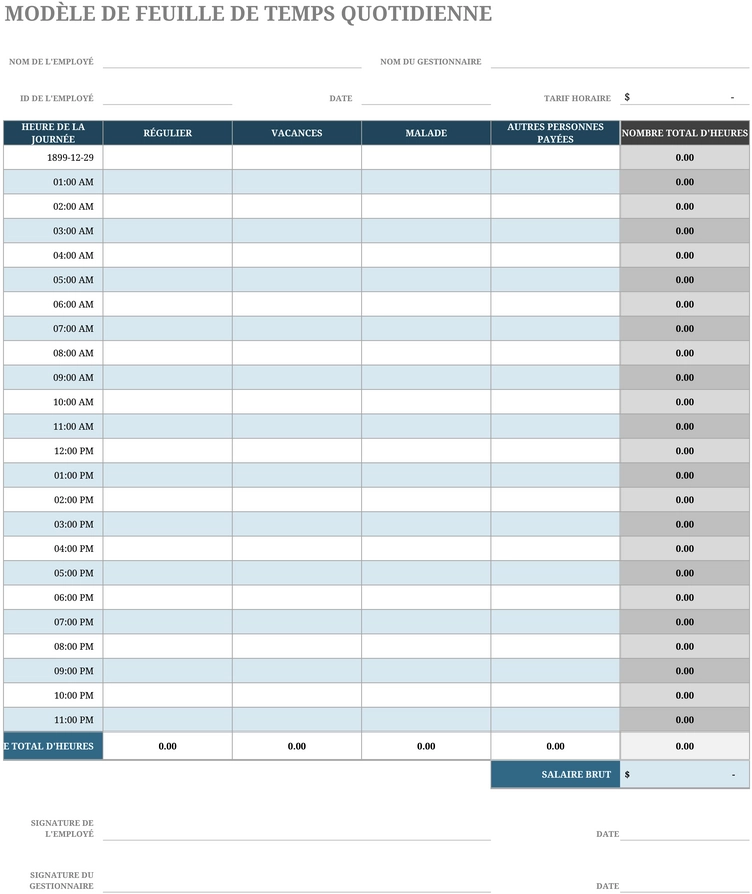The image size is (752, 894).
Task: Click the total hours 0.00 for 06:00 AM
Action: (685, 304)
